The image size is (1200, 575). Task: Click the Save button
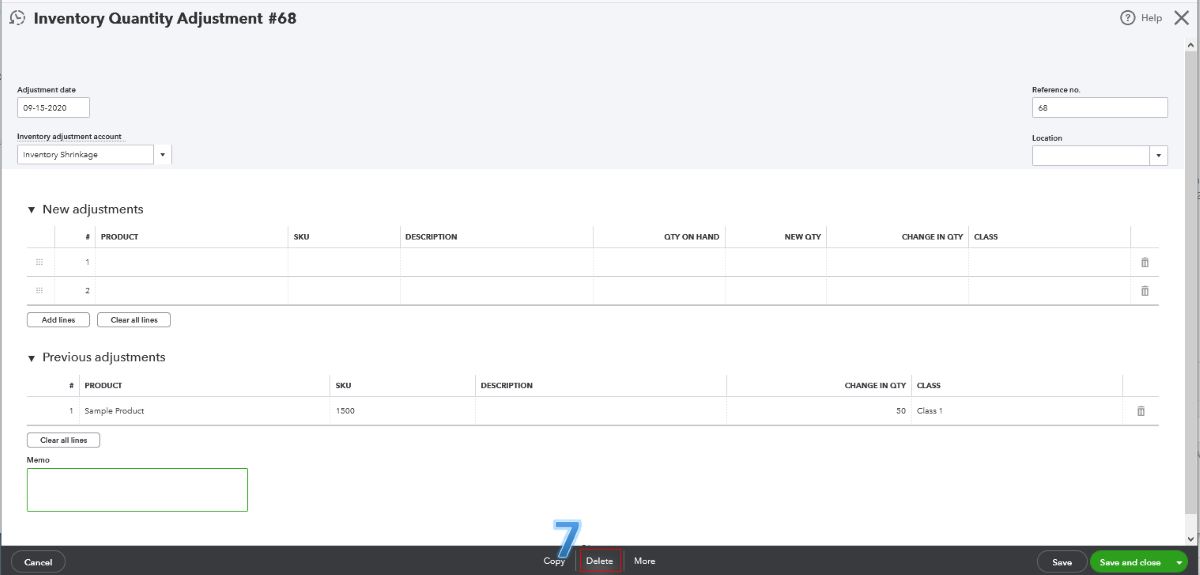1062,563
